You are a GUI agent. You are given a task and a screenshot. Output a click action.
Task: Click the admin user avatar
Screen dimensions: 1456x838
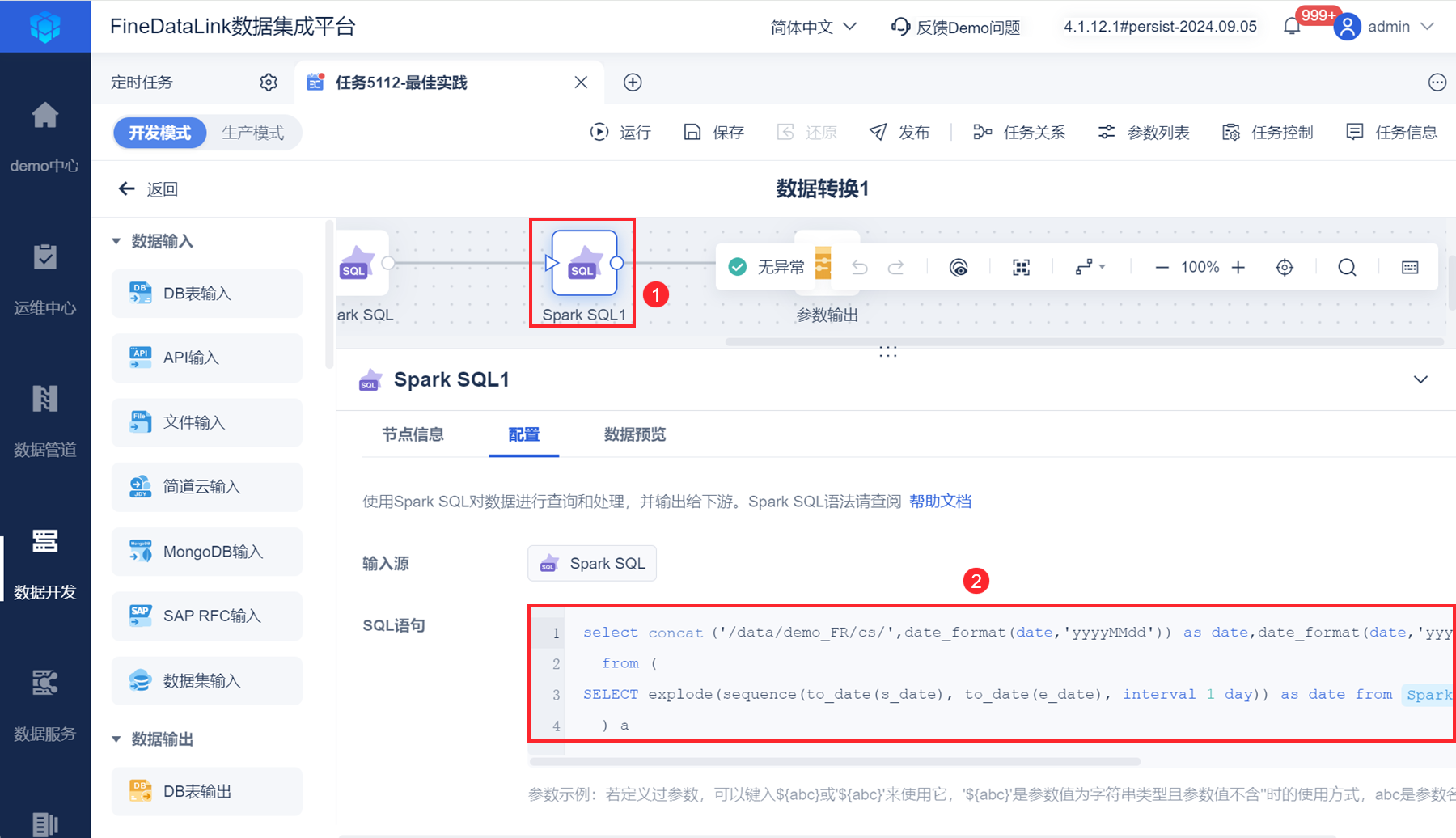pos(1347,27)
